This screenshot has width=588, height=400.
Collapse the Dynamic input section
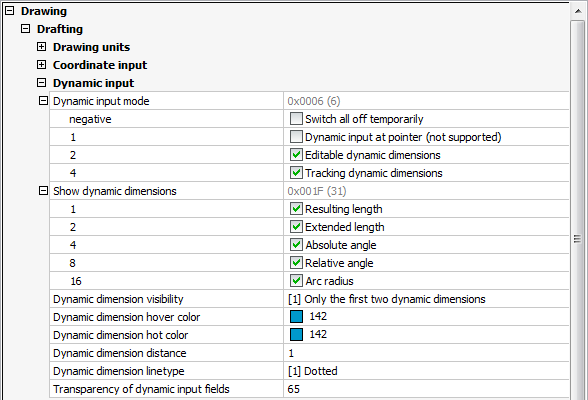point(42,82)
